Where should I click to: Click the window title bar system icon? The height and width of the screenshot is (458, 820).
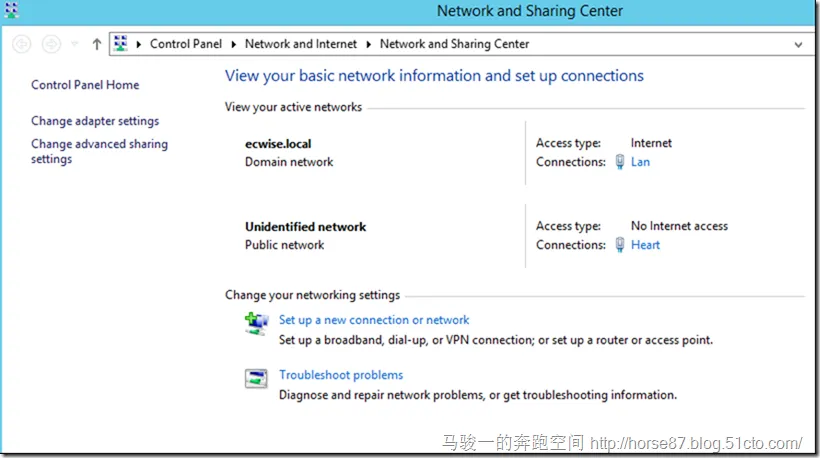pyautogui.click(x=12, y=12)
